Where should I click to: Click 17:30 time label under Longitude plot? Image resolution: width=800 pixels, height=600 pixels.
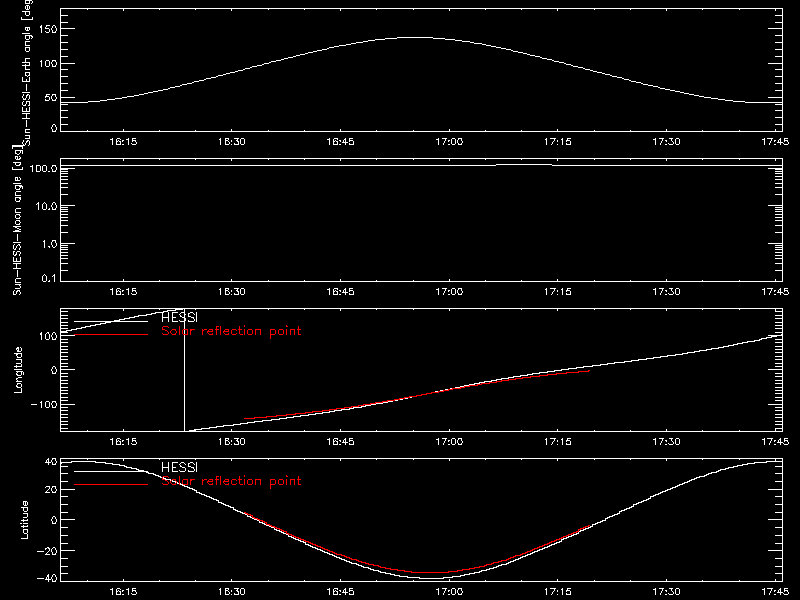(x=666, y=442)
